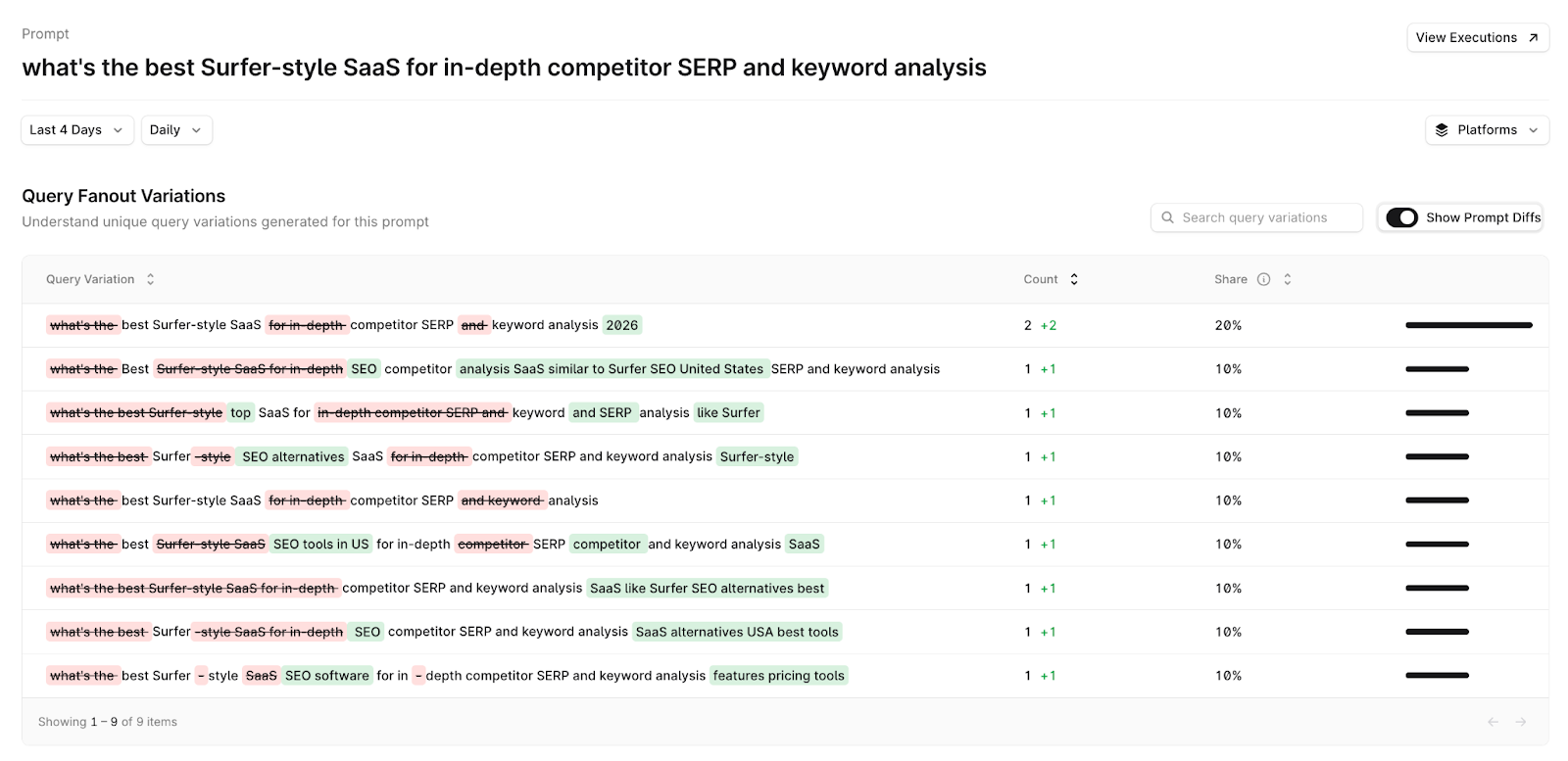The height and width of the screenshot is (761, 1568).
Task: Click the external-link arrow on View Executions
Action: pos(1533,38)
